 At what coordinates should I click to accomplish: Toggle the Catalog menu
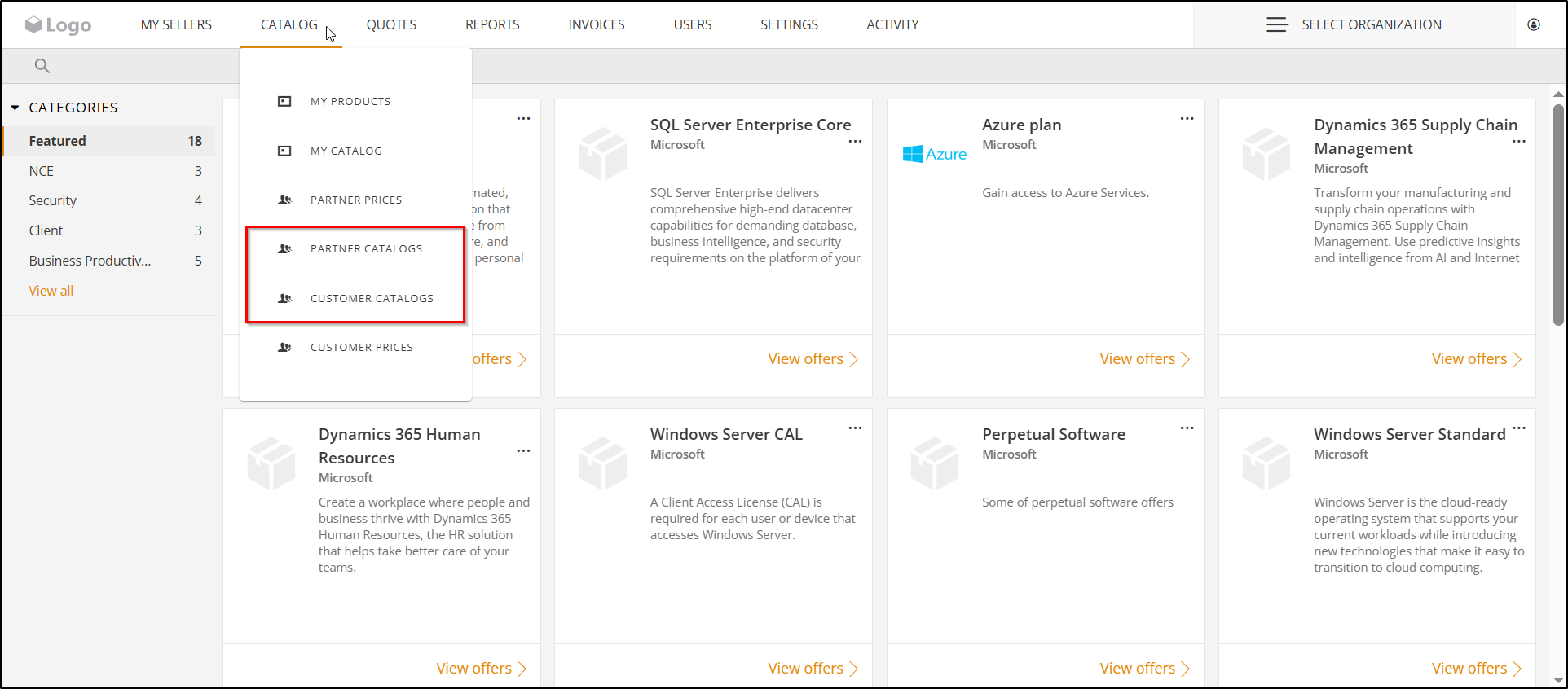(289, 24)
